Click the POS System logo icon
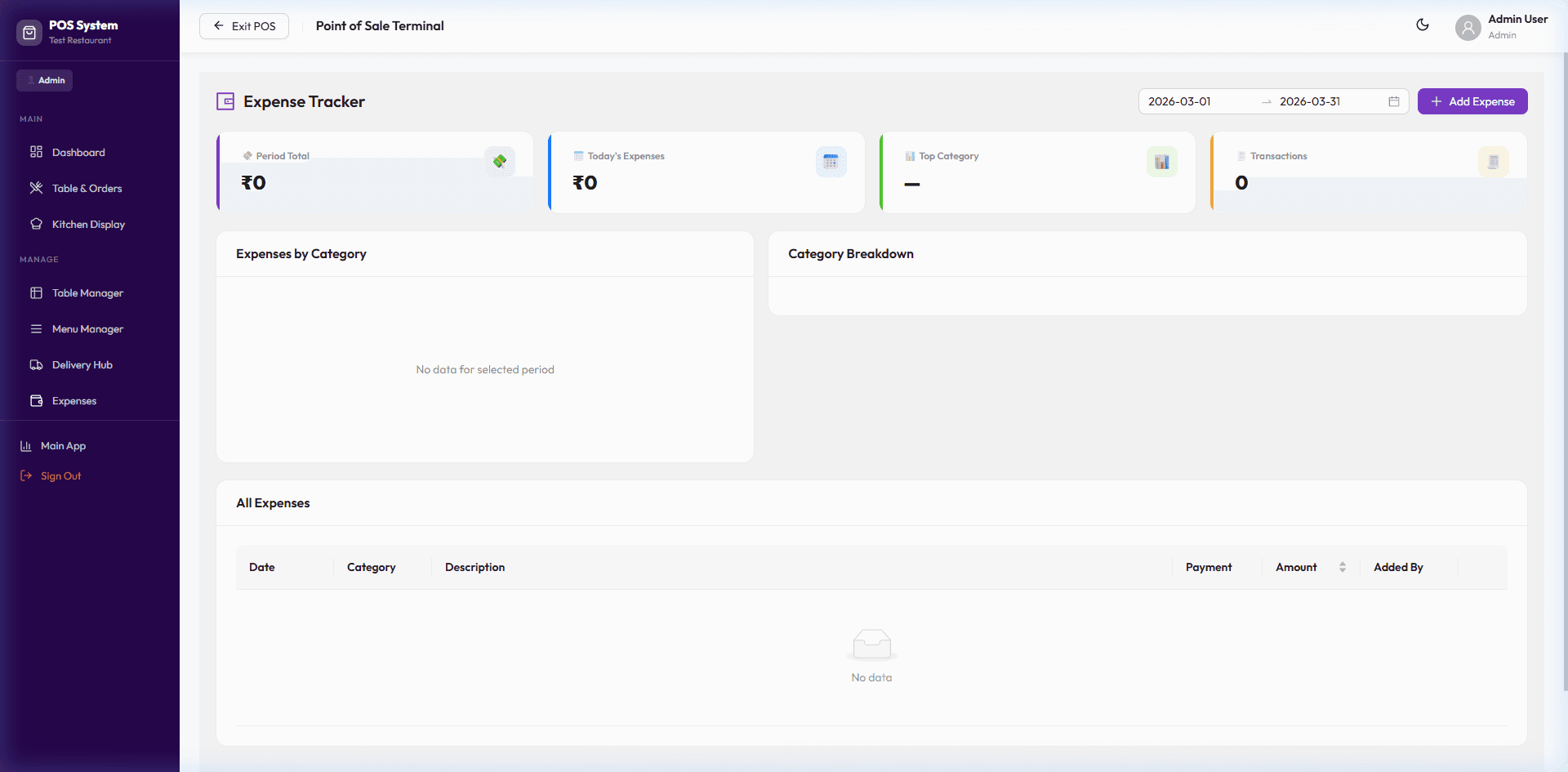The height and width of the screenshot is (772, 1568). [29, 33]
